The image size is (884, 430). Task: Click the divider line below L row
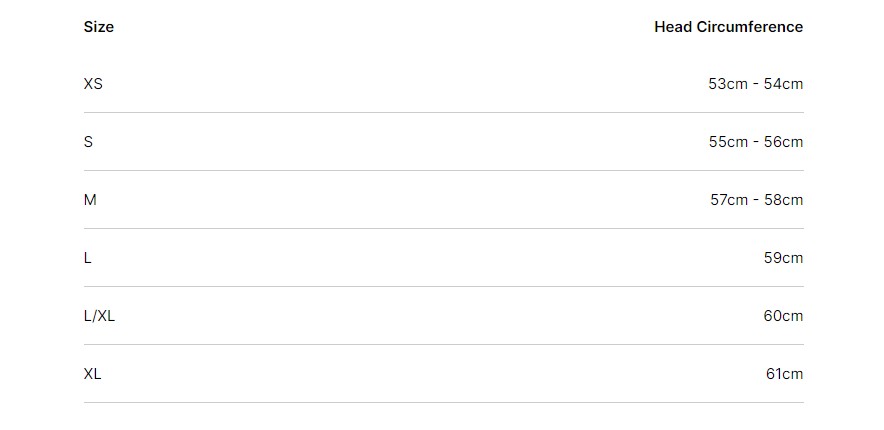[444, 287]
